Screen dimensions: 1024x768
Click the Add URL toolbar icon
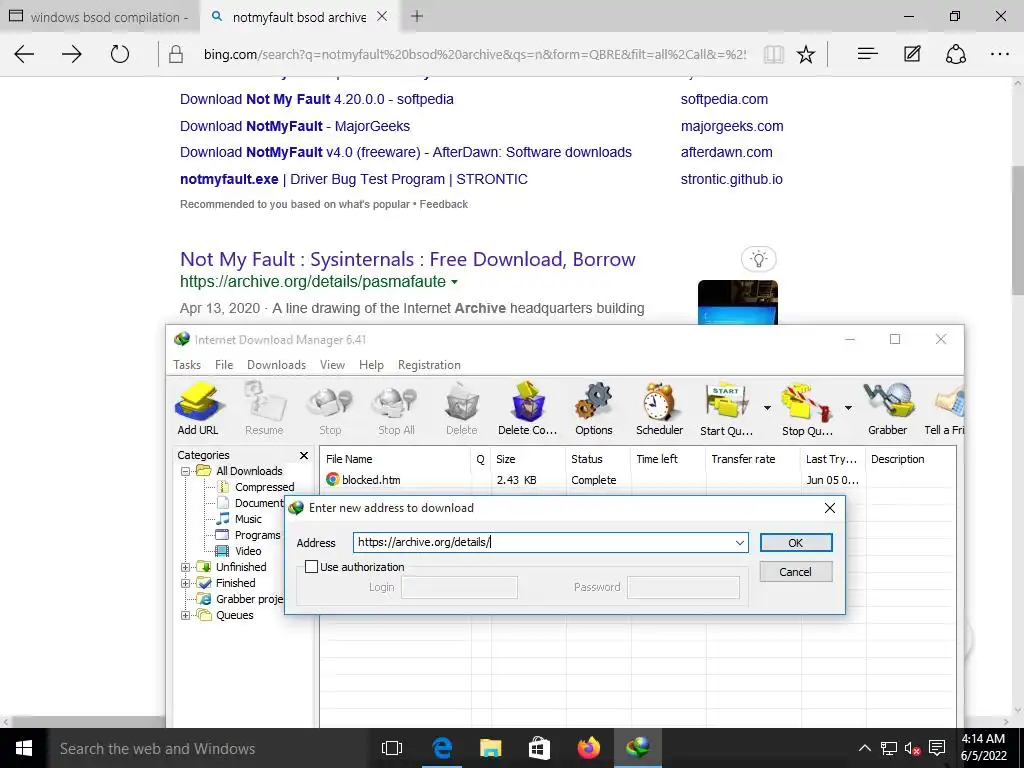[x=199, y=409]
